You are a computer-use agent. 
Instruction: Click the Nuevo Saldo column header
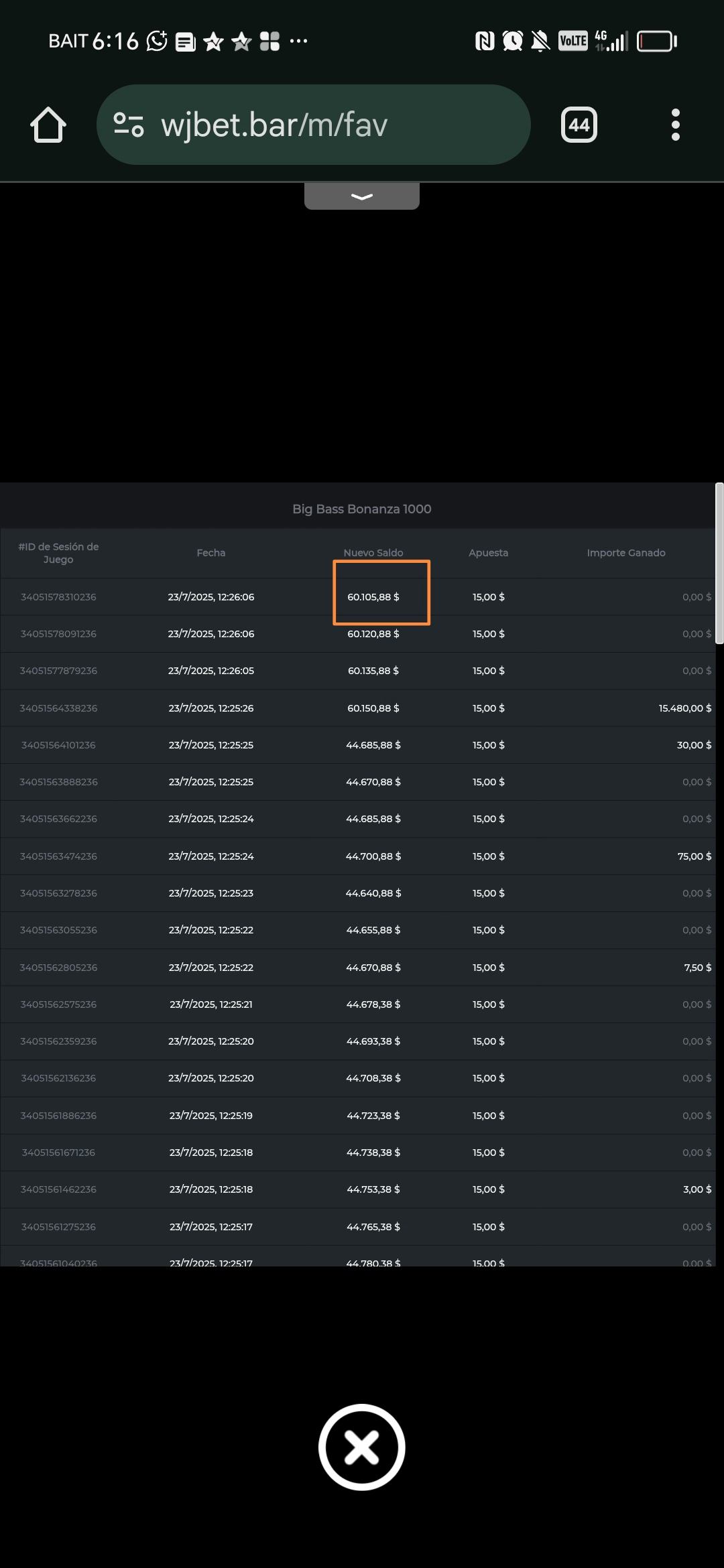pyautogui.click(x=373, y=553)
